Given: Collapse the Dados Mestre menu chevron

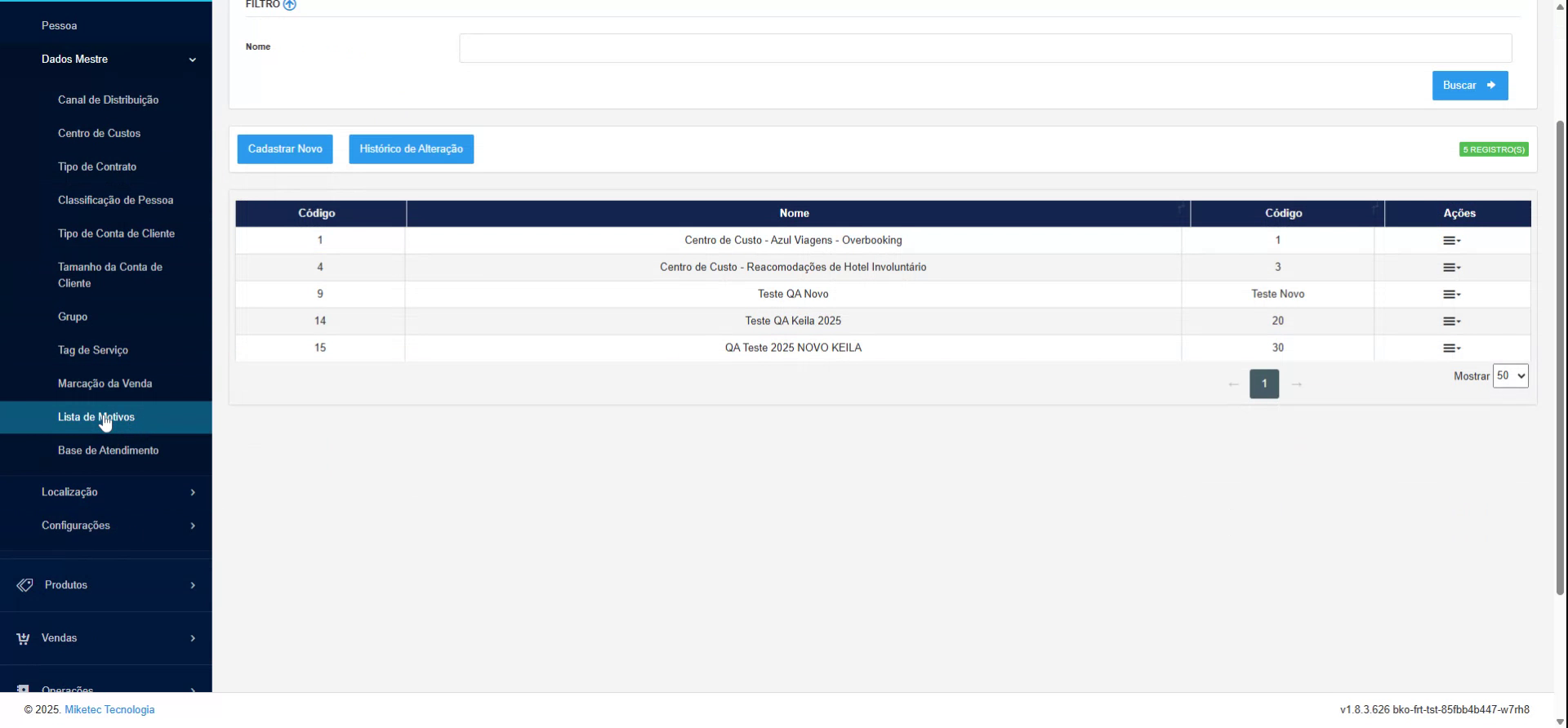Looking at the screenshot, I should tap(193, 60).
